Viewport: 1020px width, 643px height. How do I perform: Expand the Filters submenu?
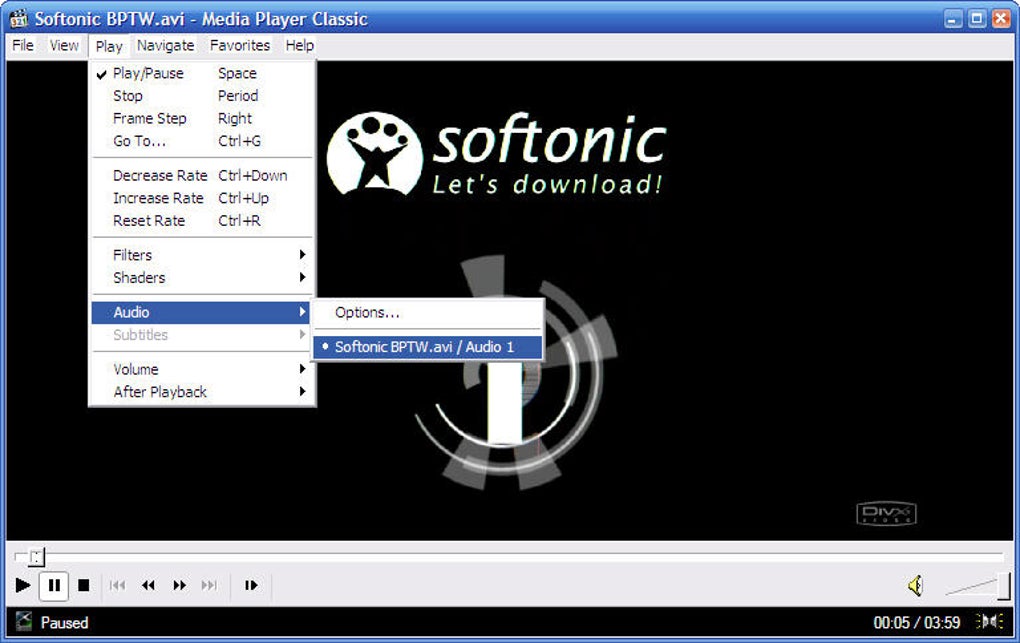(202, 255)
